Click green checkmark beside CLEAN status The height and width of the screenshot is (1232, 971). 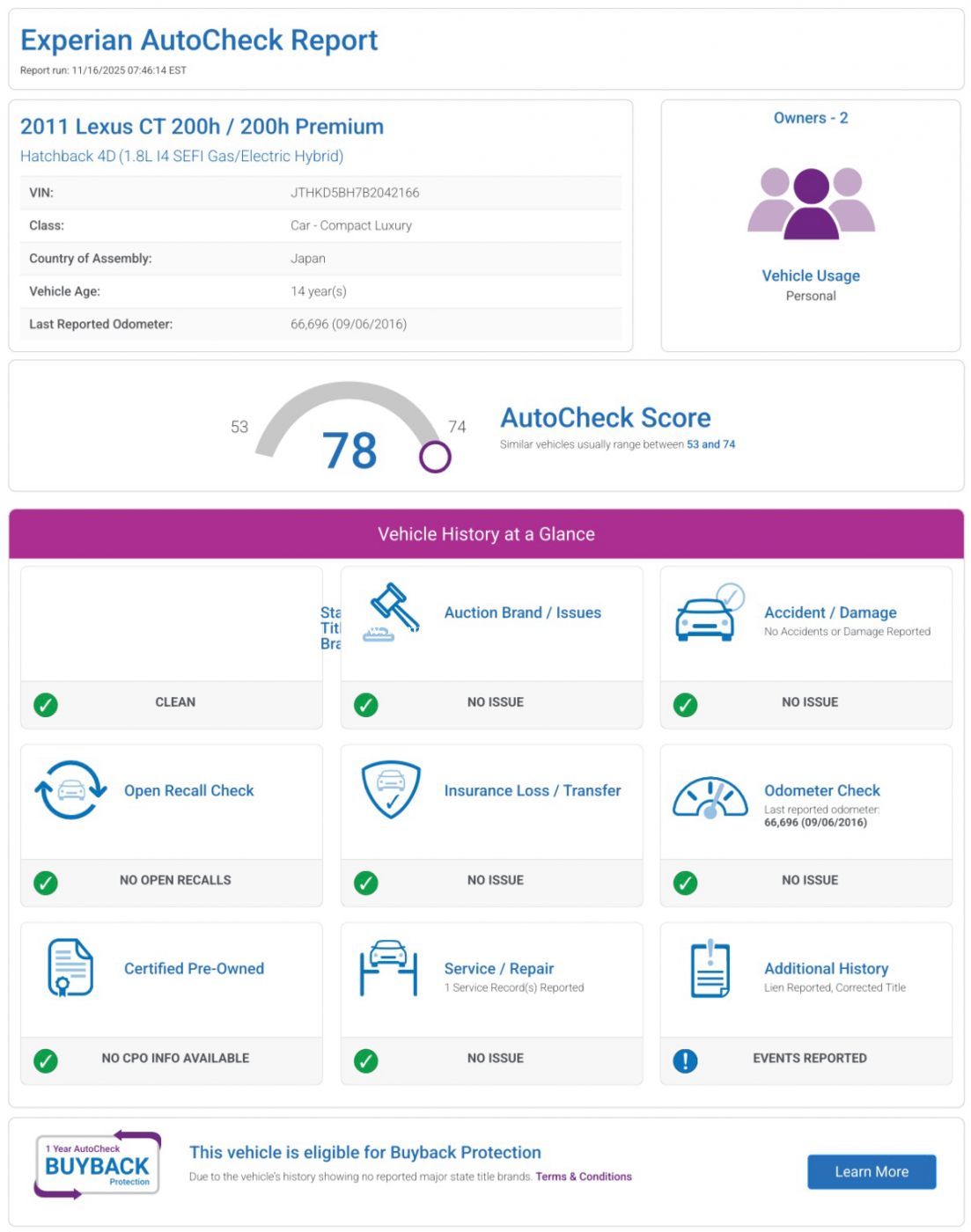(46, 704)
